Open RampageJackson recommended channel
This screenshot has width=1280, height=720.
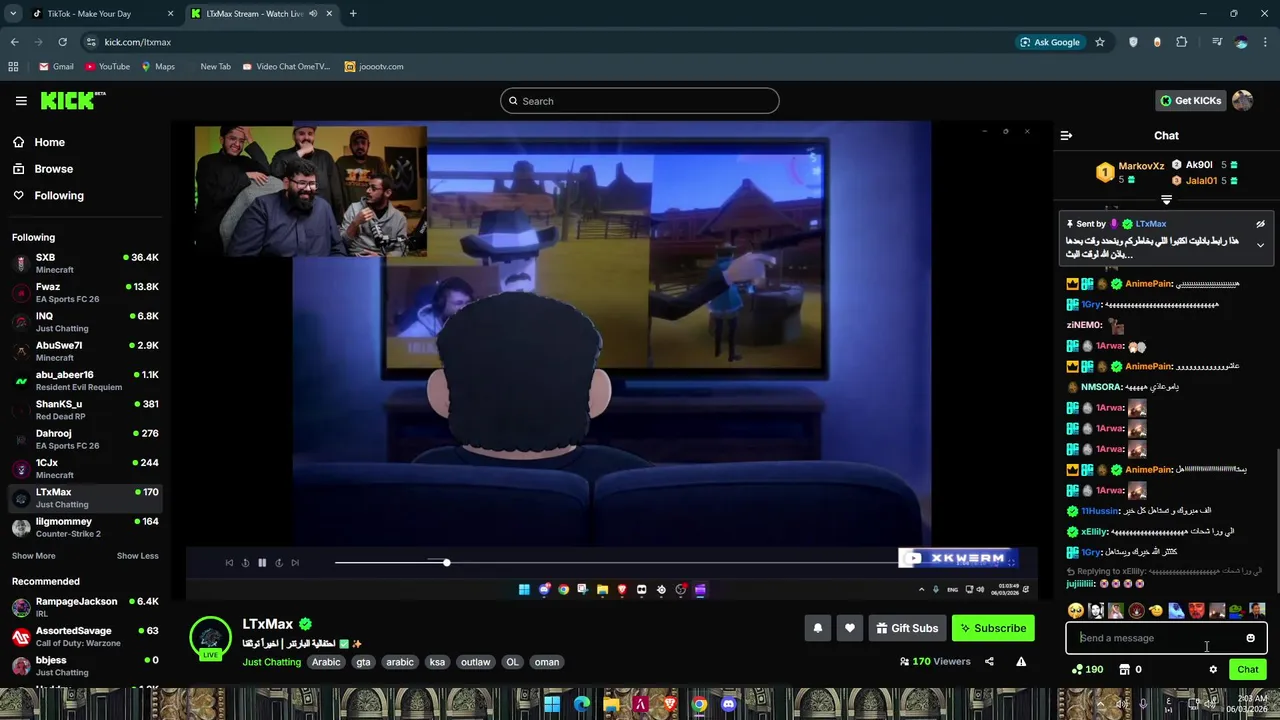click(85, 607)
